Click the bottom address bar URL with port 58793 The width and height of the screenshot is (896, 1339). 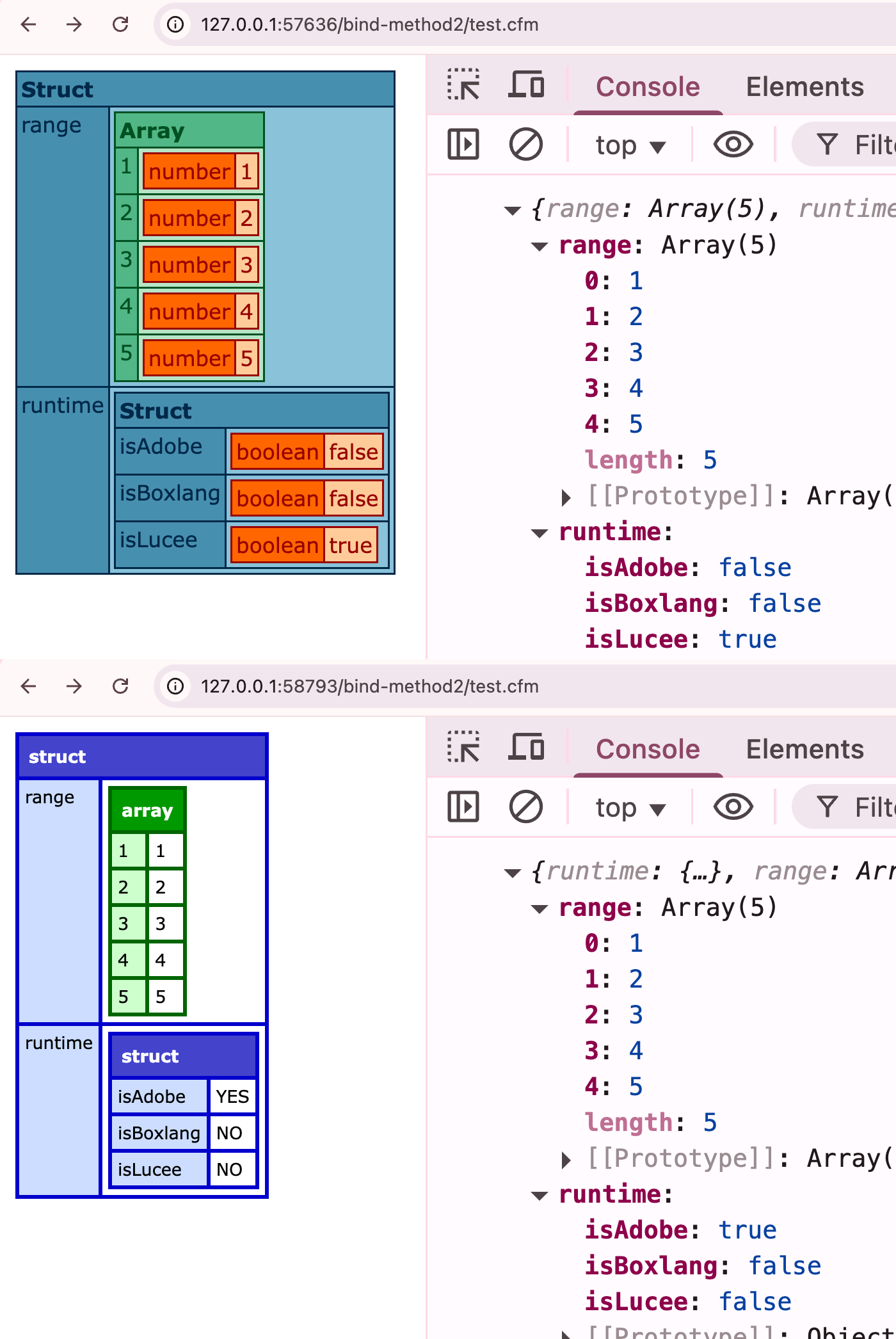pos(369,686)
